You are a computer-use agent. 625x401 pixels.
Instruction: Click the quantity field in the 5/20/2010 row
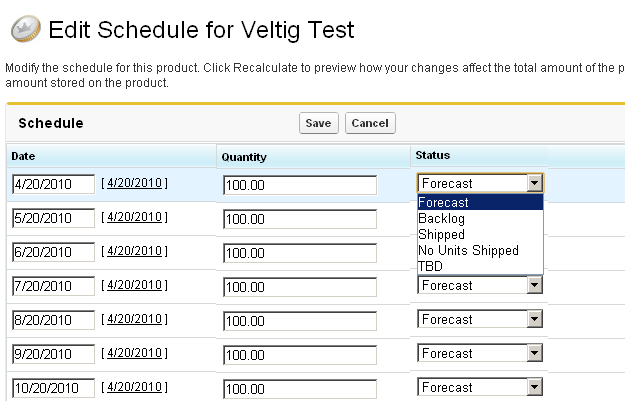click(x=300, y=219)
